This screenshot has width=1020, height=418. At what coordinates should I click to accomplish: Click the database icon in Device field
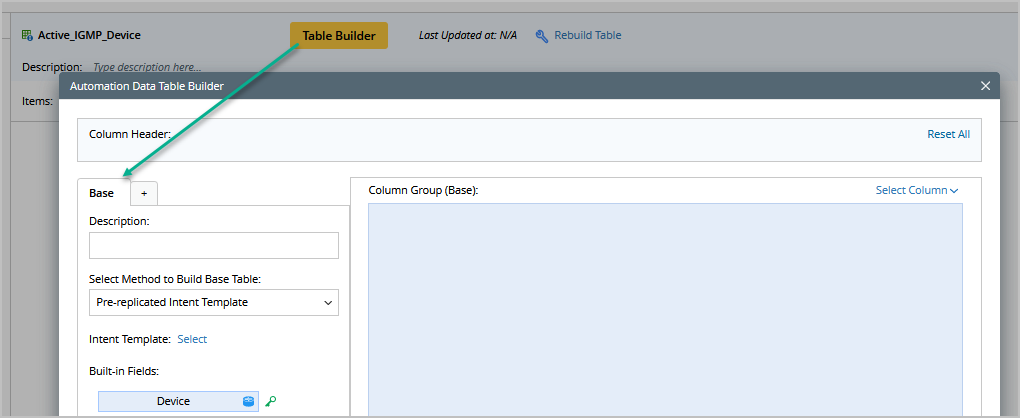pos(249,401)
